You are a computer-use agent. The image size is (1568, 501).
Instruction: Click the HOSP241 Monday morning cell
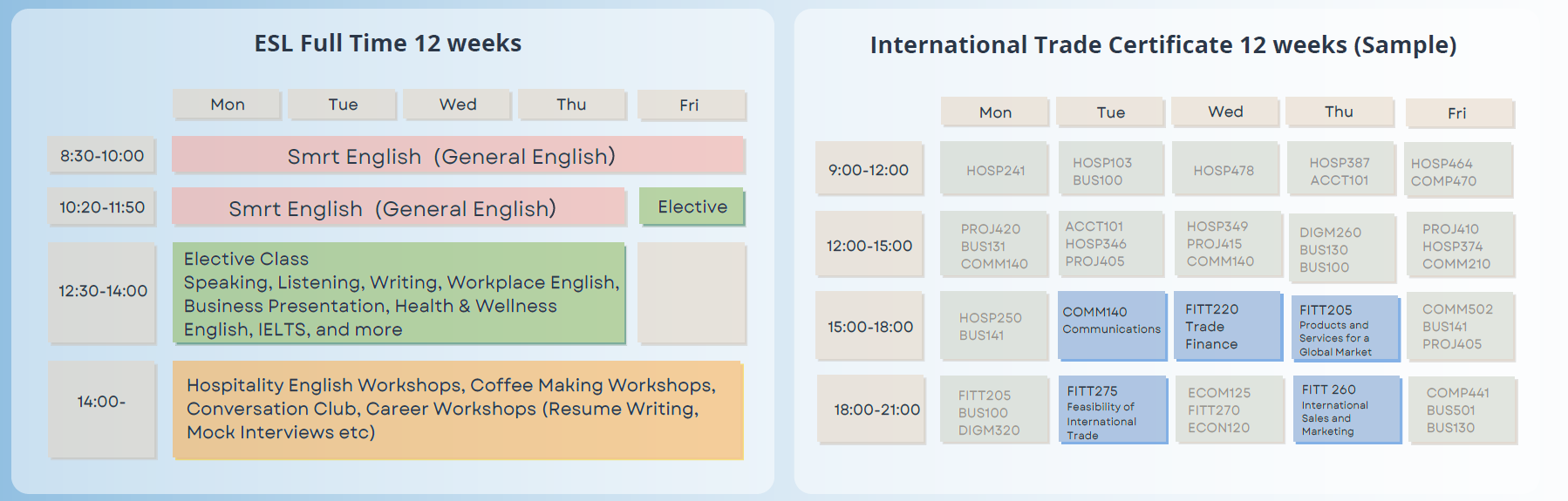pos(994,170)
